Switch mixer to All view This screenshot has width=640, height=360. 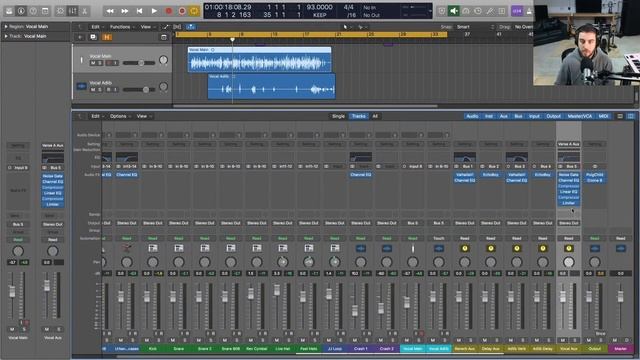pos(375,116)
